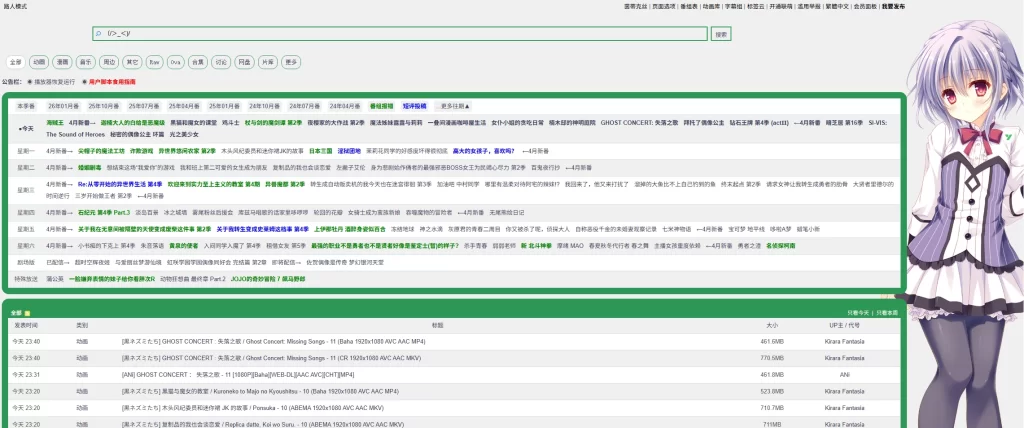Open [ANi] GHOST CONCERT 11 1080P row
1024x428 pixels.
click(x=238, y=374)
